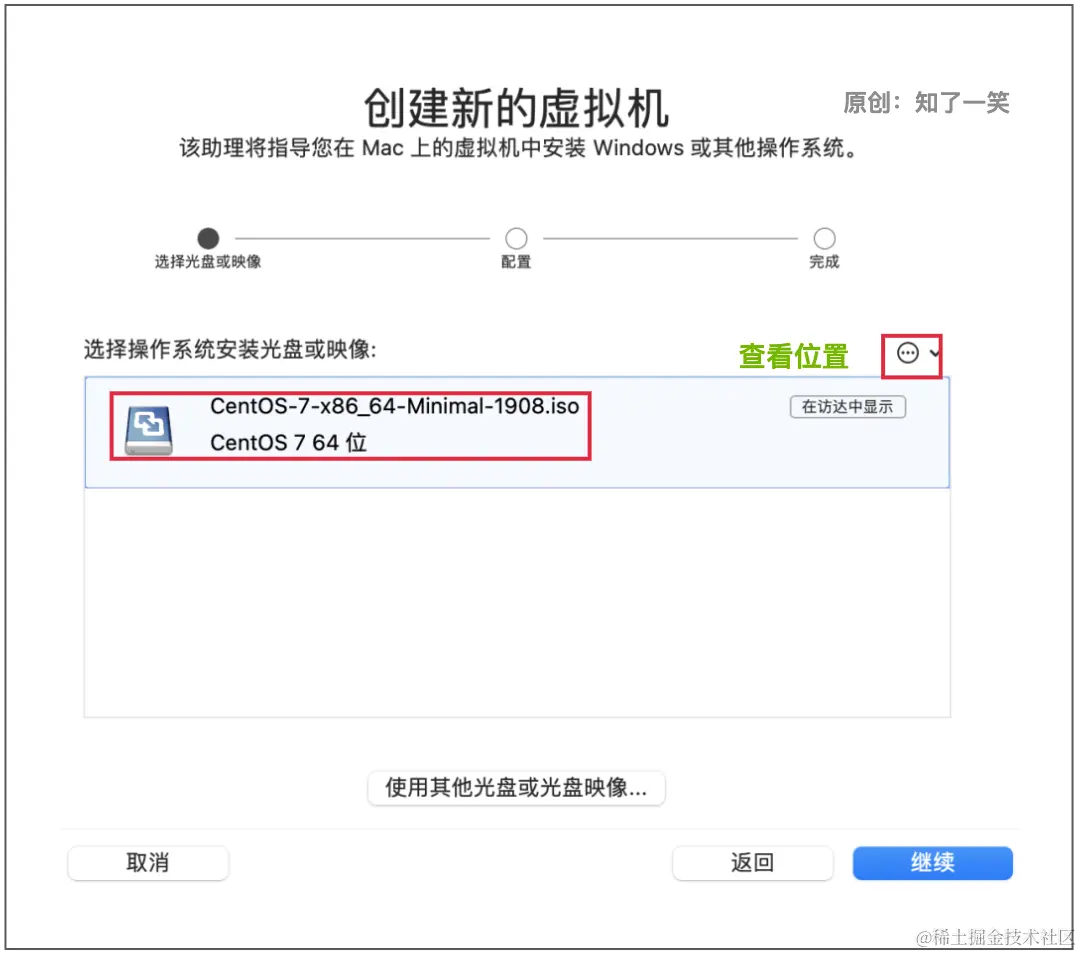Click the 配置 step label
This screenshot has width=1082, height=954.
tap(516, 262)
